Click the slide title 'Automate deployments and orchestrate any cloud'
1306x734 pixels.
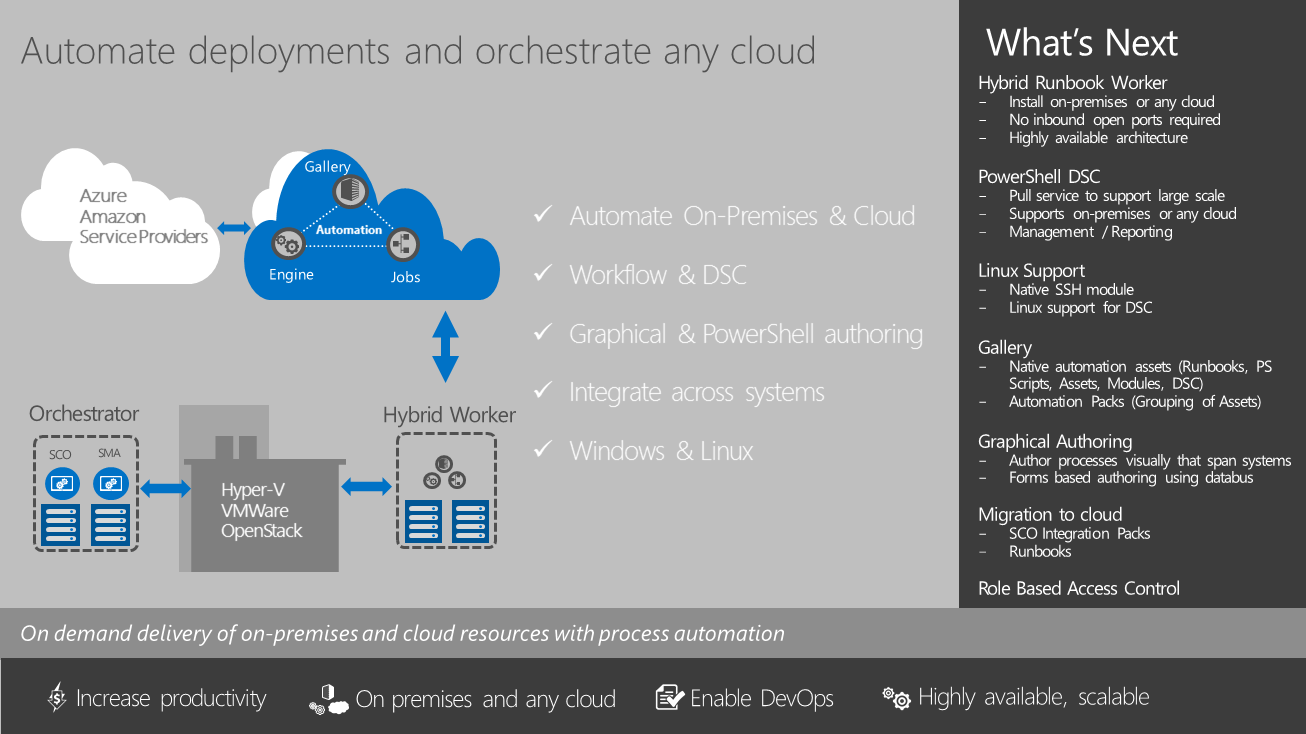click(x=418, y=50)
